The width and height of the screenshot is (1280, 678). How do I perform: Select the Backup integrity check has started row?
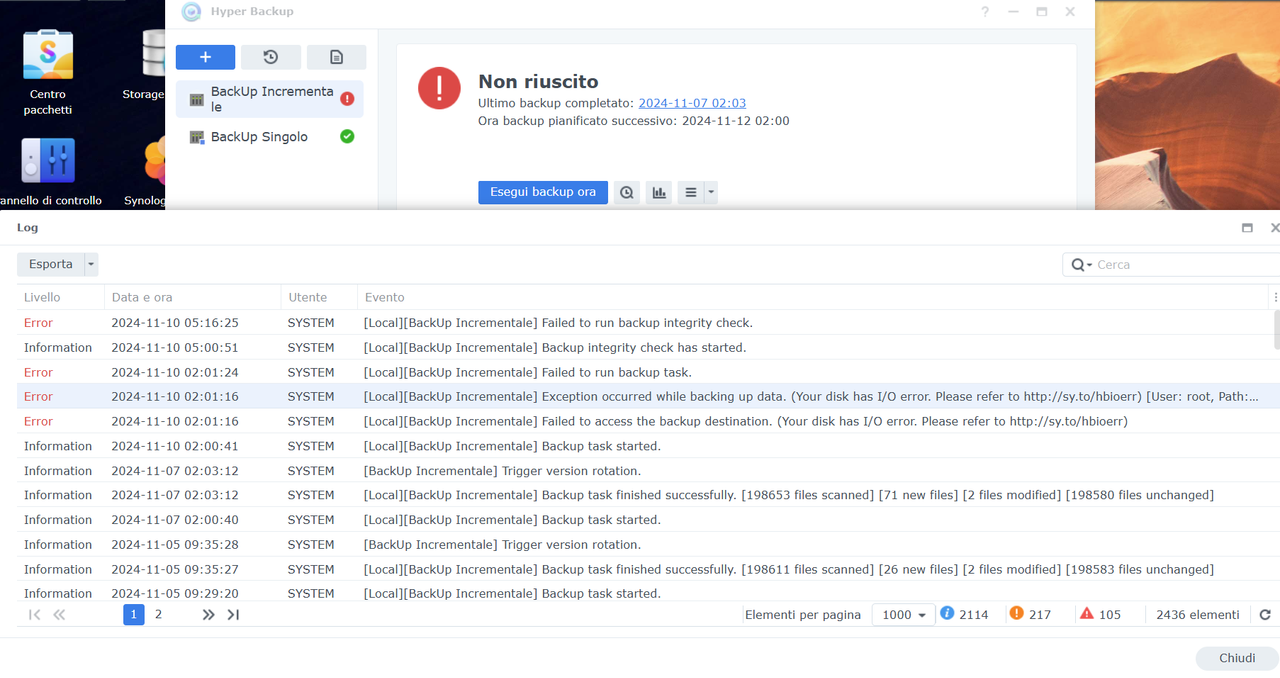point(646,348)
